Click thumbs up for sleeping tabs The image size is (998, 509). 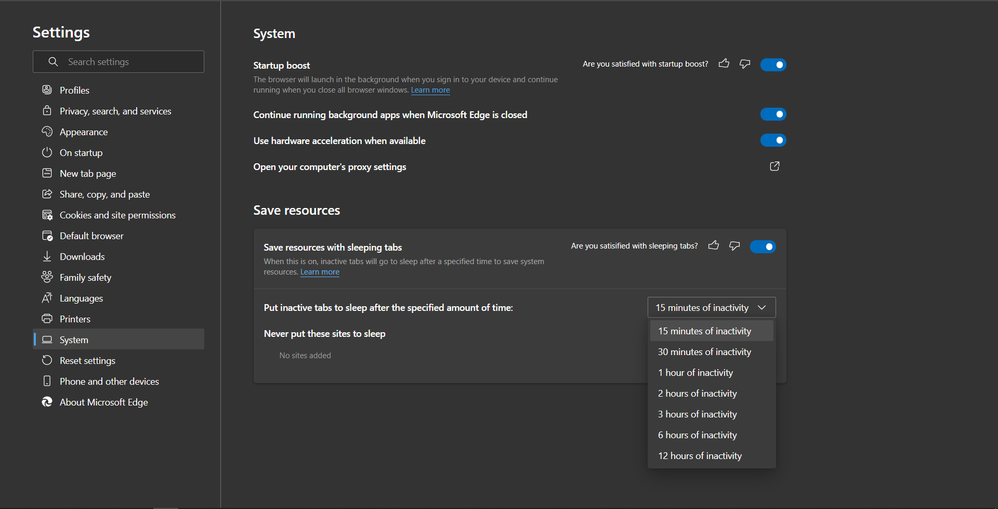(x=713, y=246)
